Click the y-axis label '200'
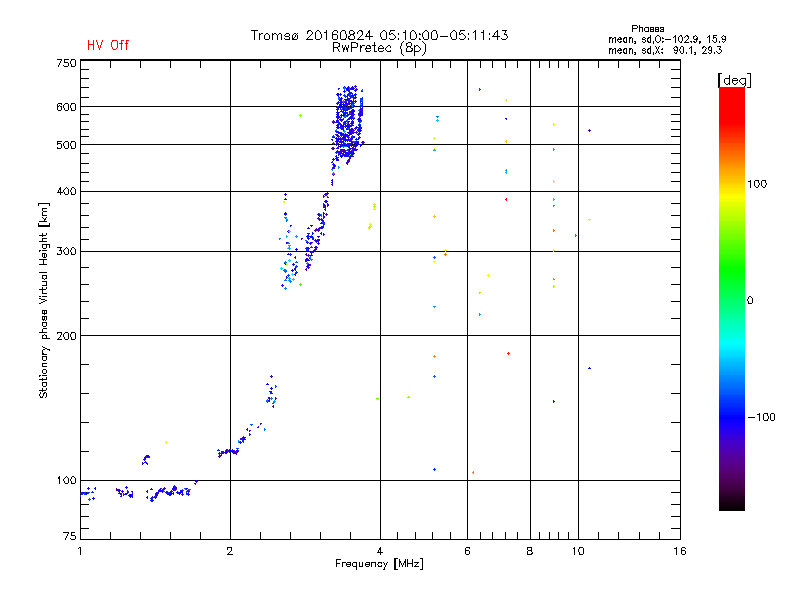 [x=66, y=336]
